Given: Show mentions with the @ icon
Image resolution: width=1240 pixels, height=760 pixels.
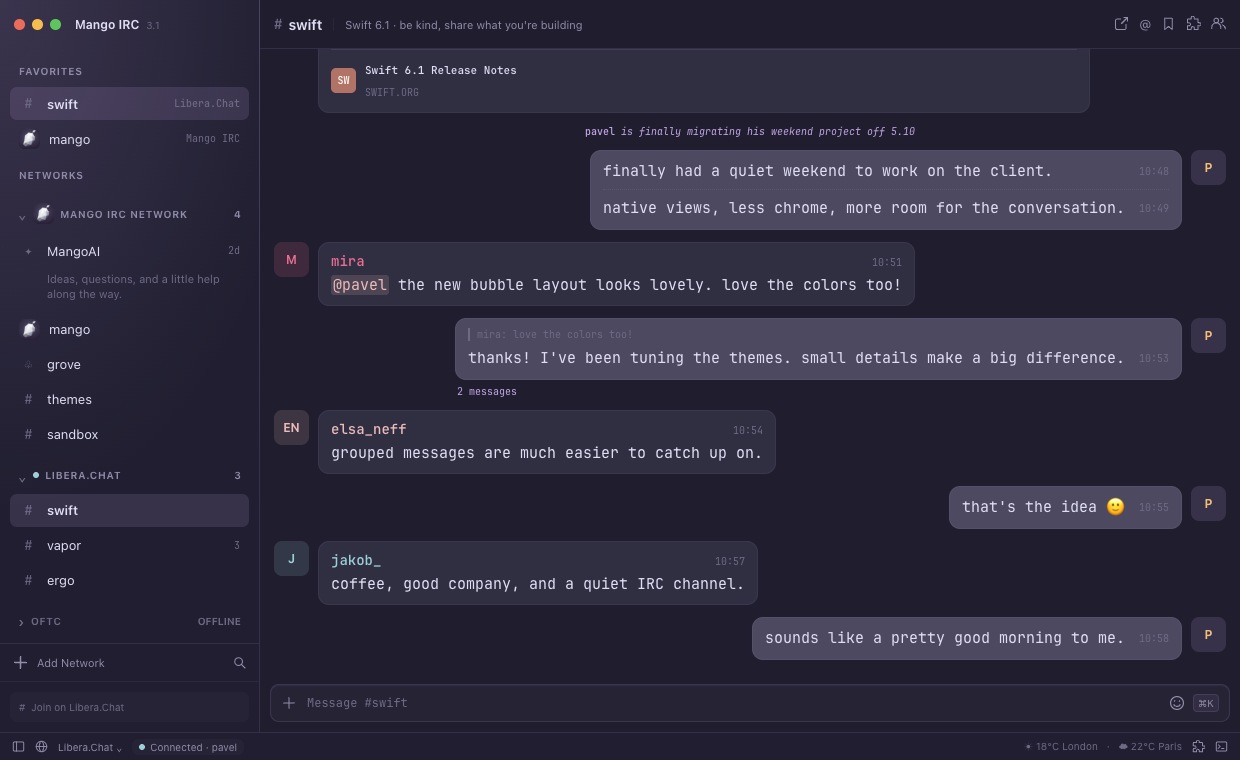Looking at the screenshot, I should 1145,24.
